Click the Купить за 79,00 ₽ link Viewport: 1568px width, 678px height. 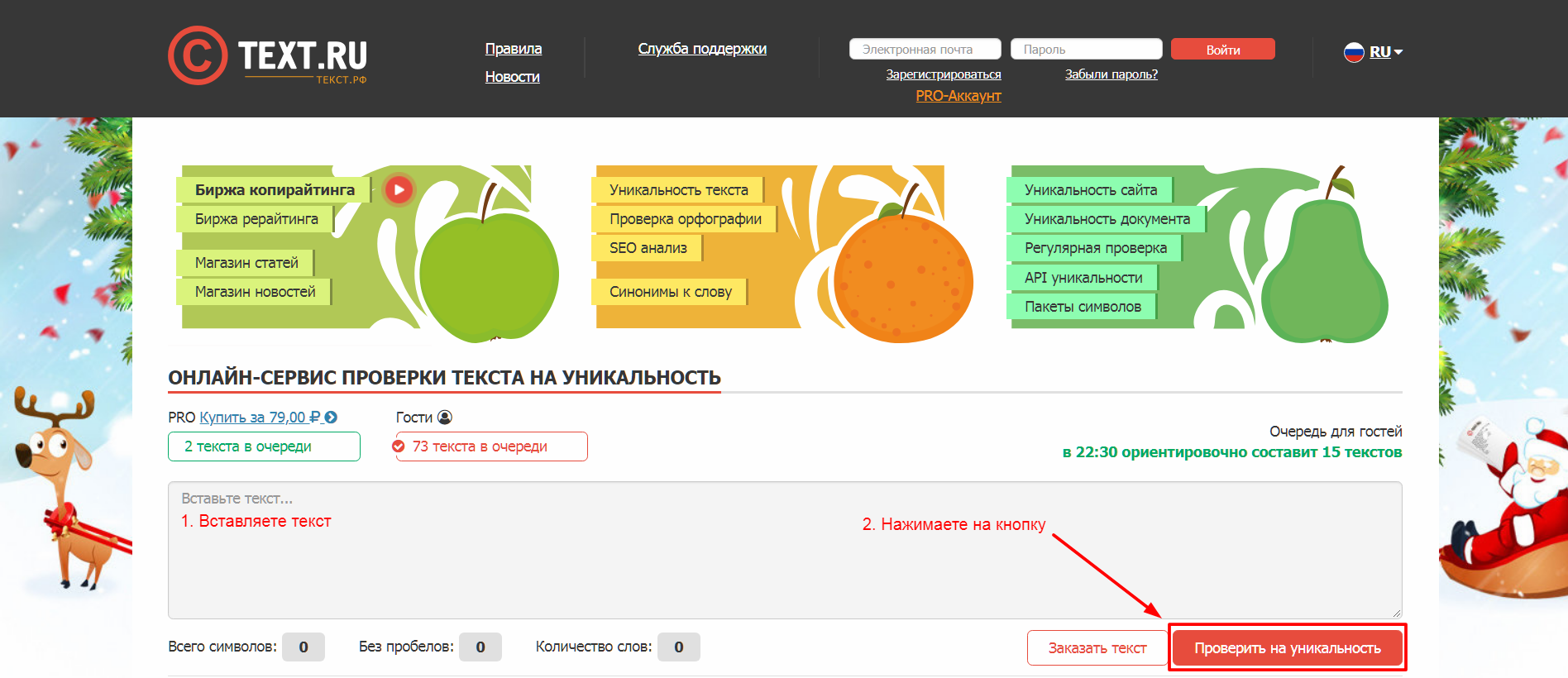[x=261, y=418]
